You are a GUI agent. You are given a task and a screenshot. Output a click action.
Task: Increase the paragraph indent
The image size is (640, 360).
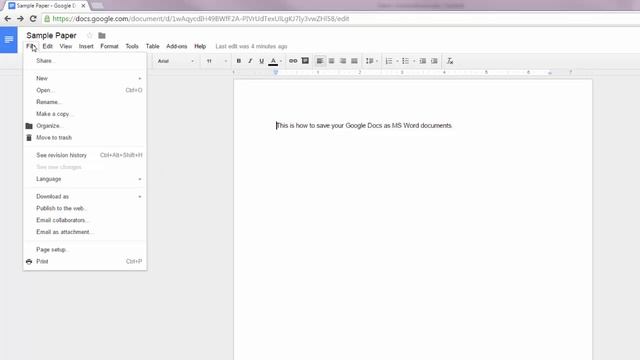pos(434,61)
